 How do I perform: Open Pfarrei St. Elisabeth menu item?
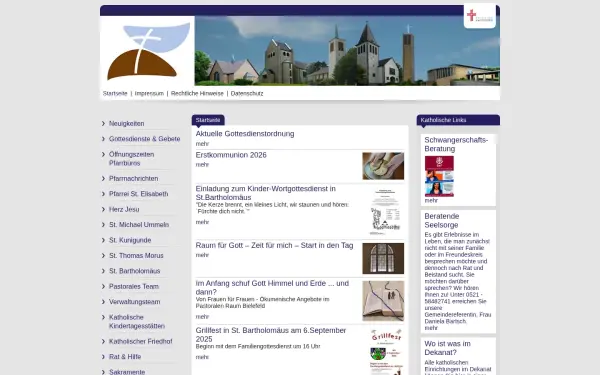139,194
